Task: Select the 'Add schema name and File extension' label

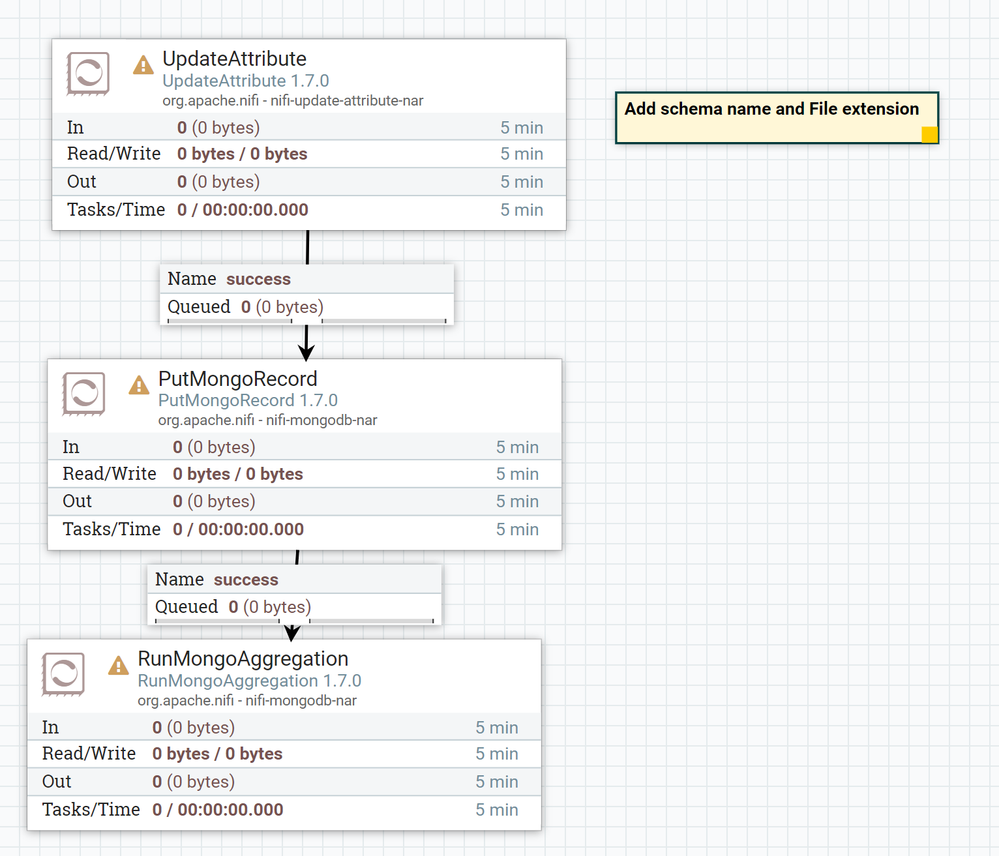Action: coord(777,118)
